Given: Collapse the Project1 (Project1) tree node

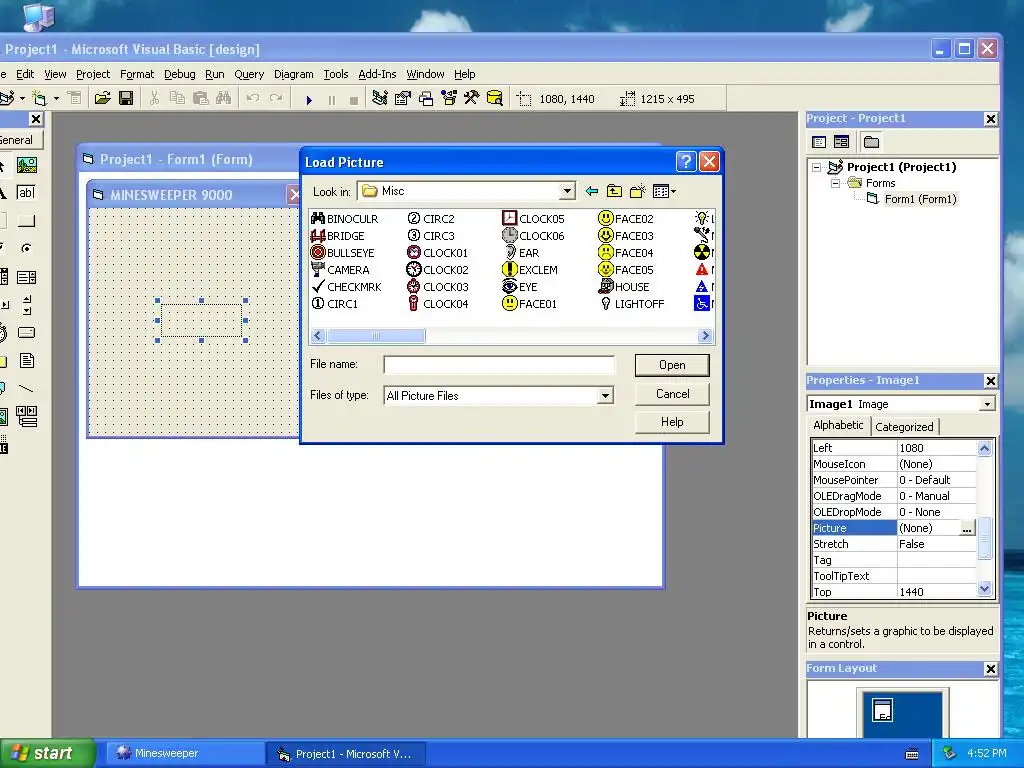Looking at the screenshot, I should [816, 167].
